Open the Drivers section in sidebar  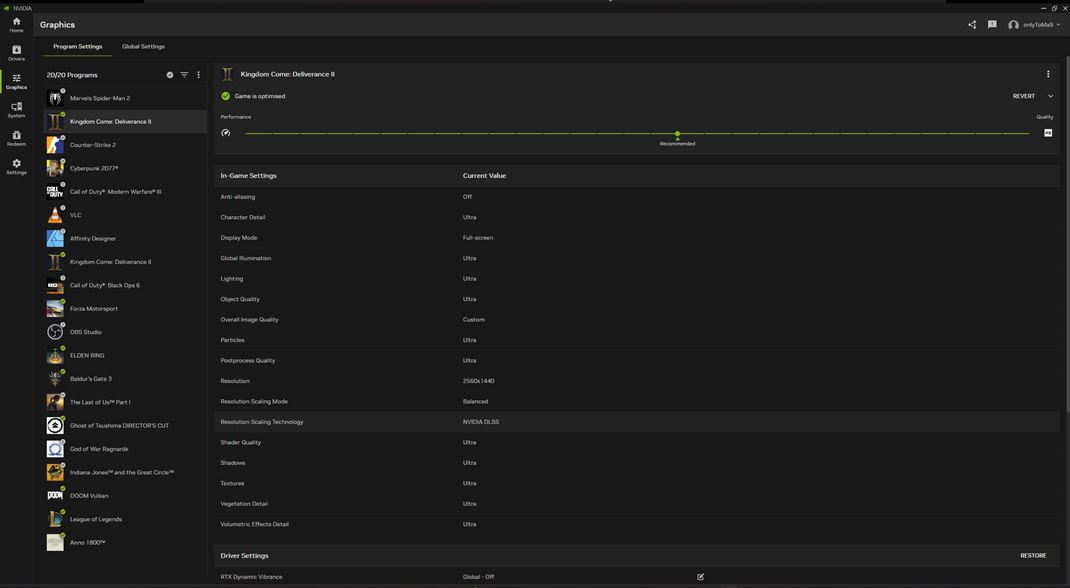coord(16,53)
